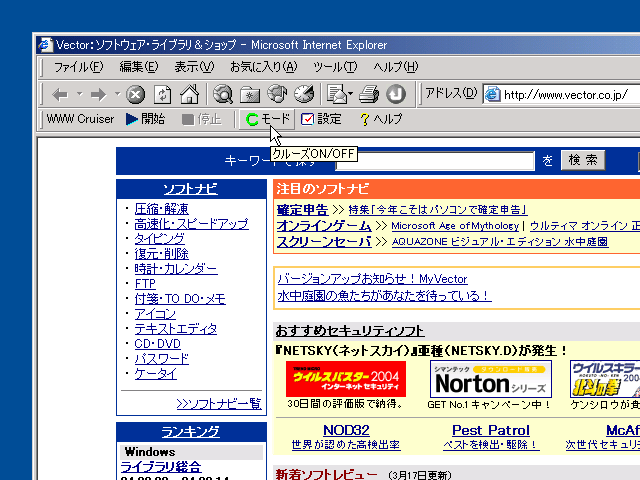Viewport: 640px width, 480px height.
Task: Open the お気に入り(A) menu
Action: tap(264, 67)
